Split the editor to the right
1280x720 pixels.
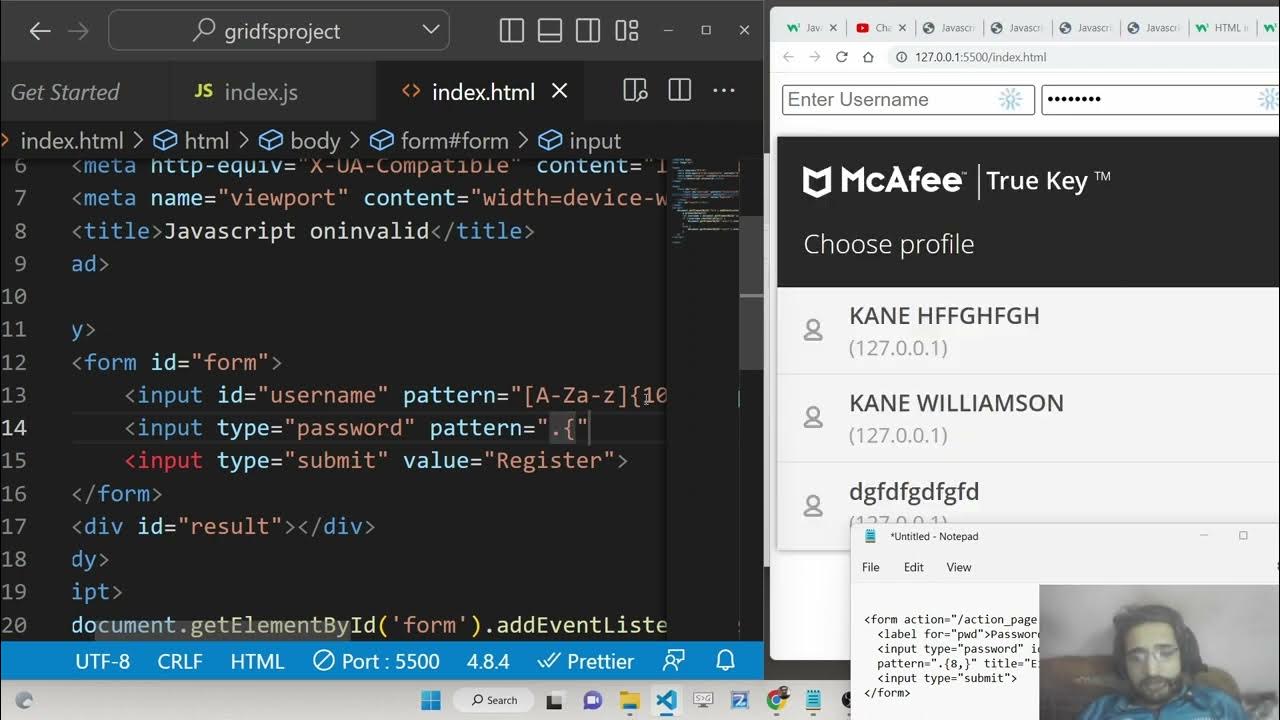pyautogui.click(x=680, y=91)
